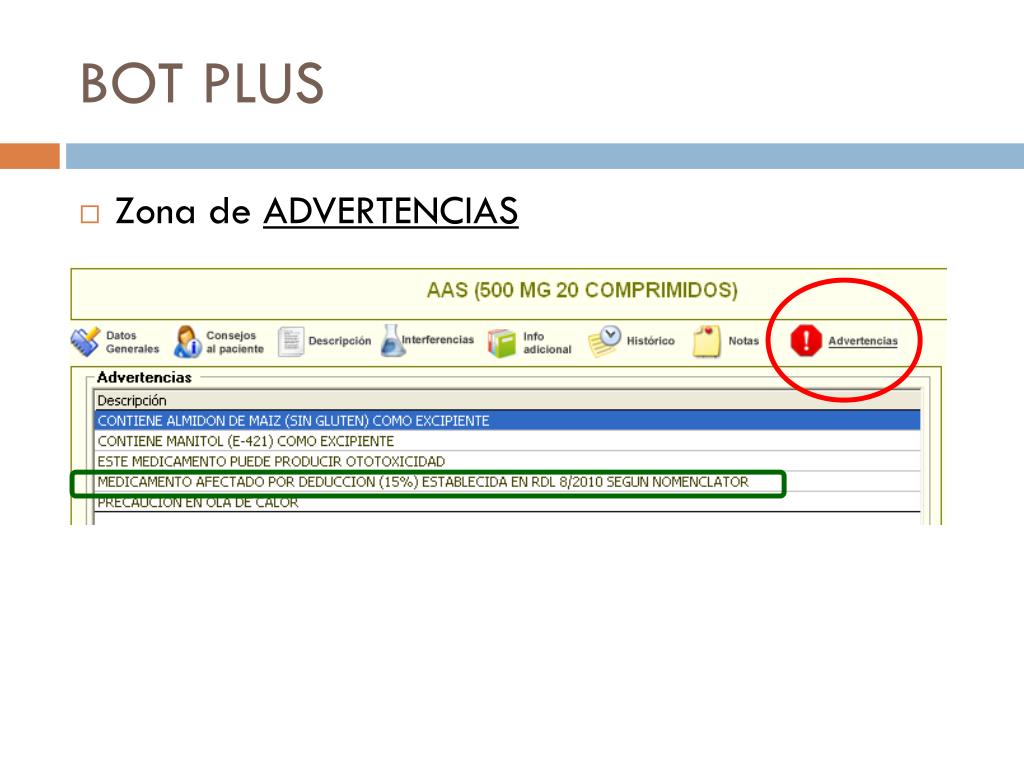Go to the Interferencias tab label
The width and height of the screenshot is (1024, 768).
click(438, 340)
